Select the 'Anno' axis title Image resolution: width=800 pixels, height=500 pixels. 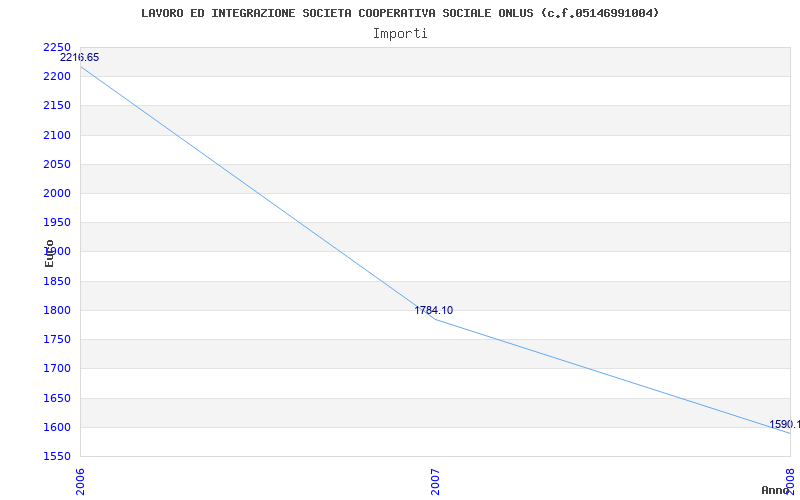coord(775,490)
